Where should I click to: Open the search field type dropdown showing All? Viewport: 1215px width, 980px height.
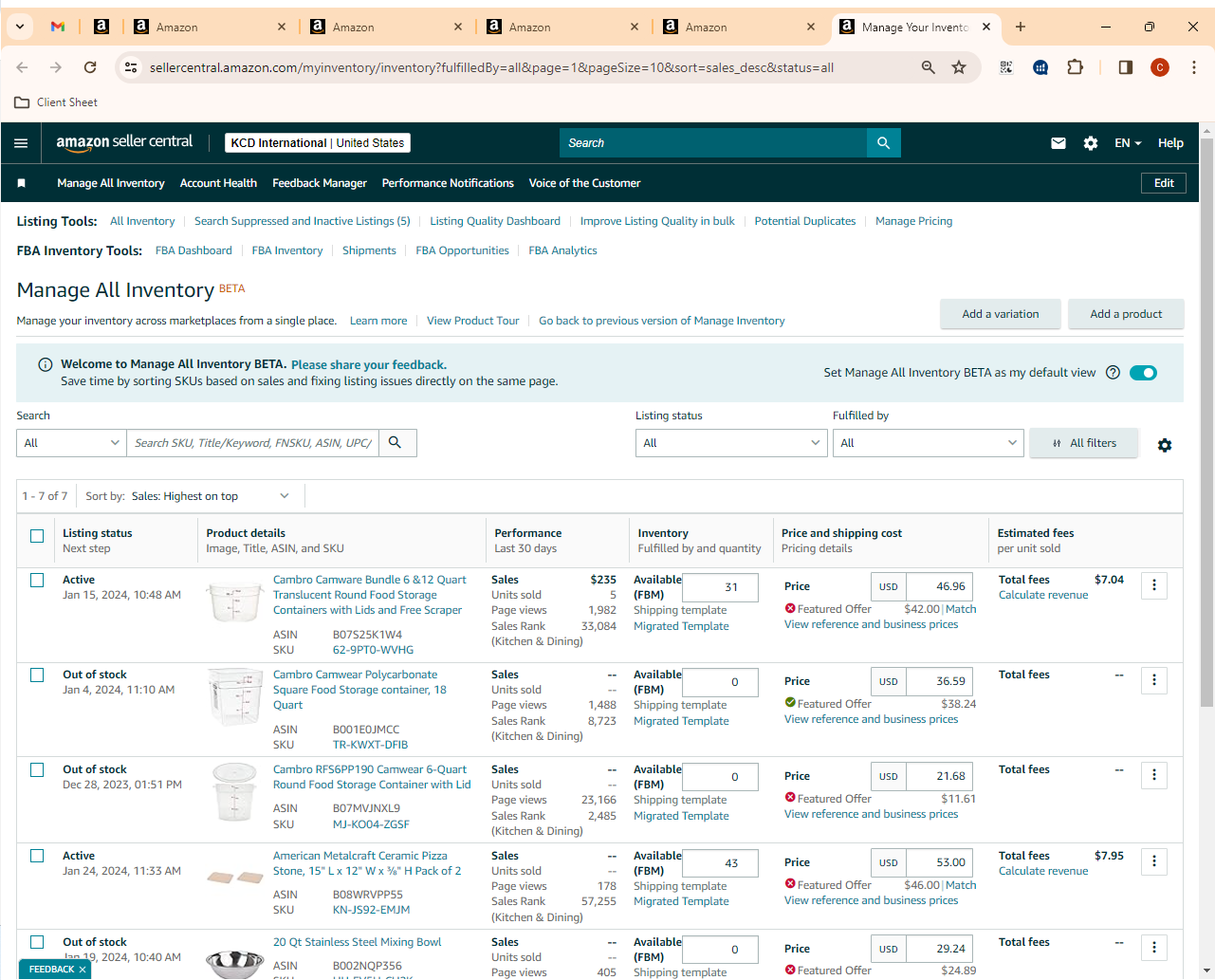[x=71, y=443]
